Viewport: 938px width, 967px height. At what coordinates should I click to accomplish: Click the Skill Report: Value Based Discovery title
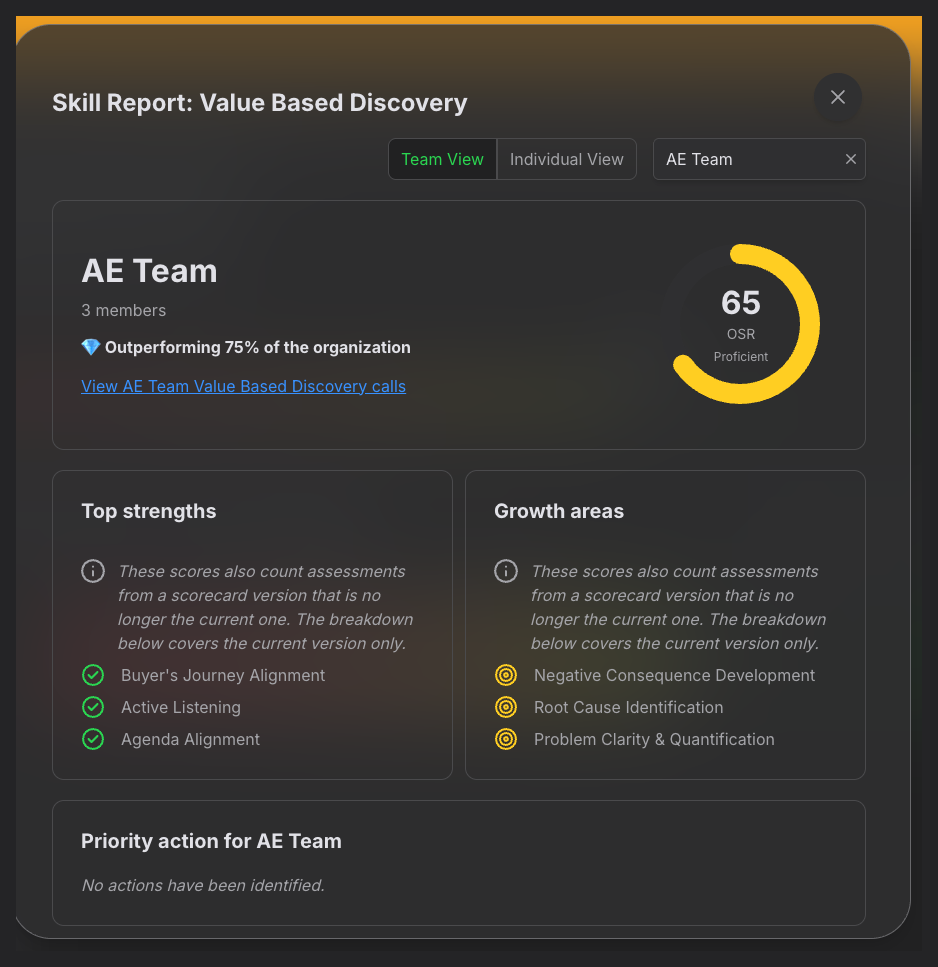tap(260, 102)
